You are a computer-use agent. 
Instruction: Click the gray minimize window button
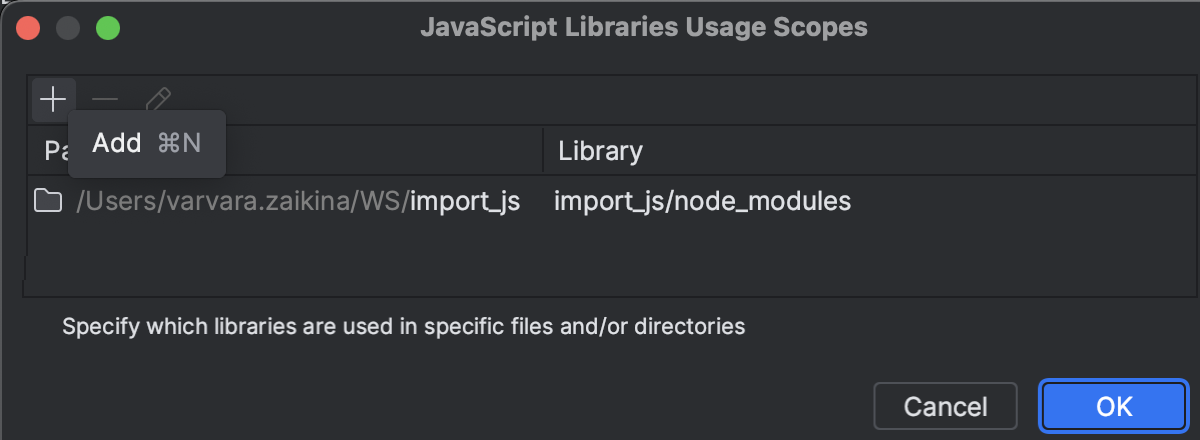click(x=68, y=28)
